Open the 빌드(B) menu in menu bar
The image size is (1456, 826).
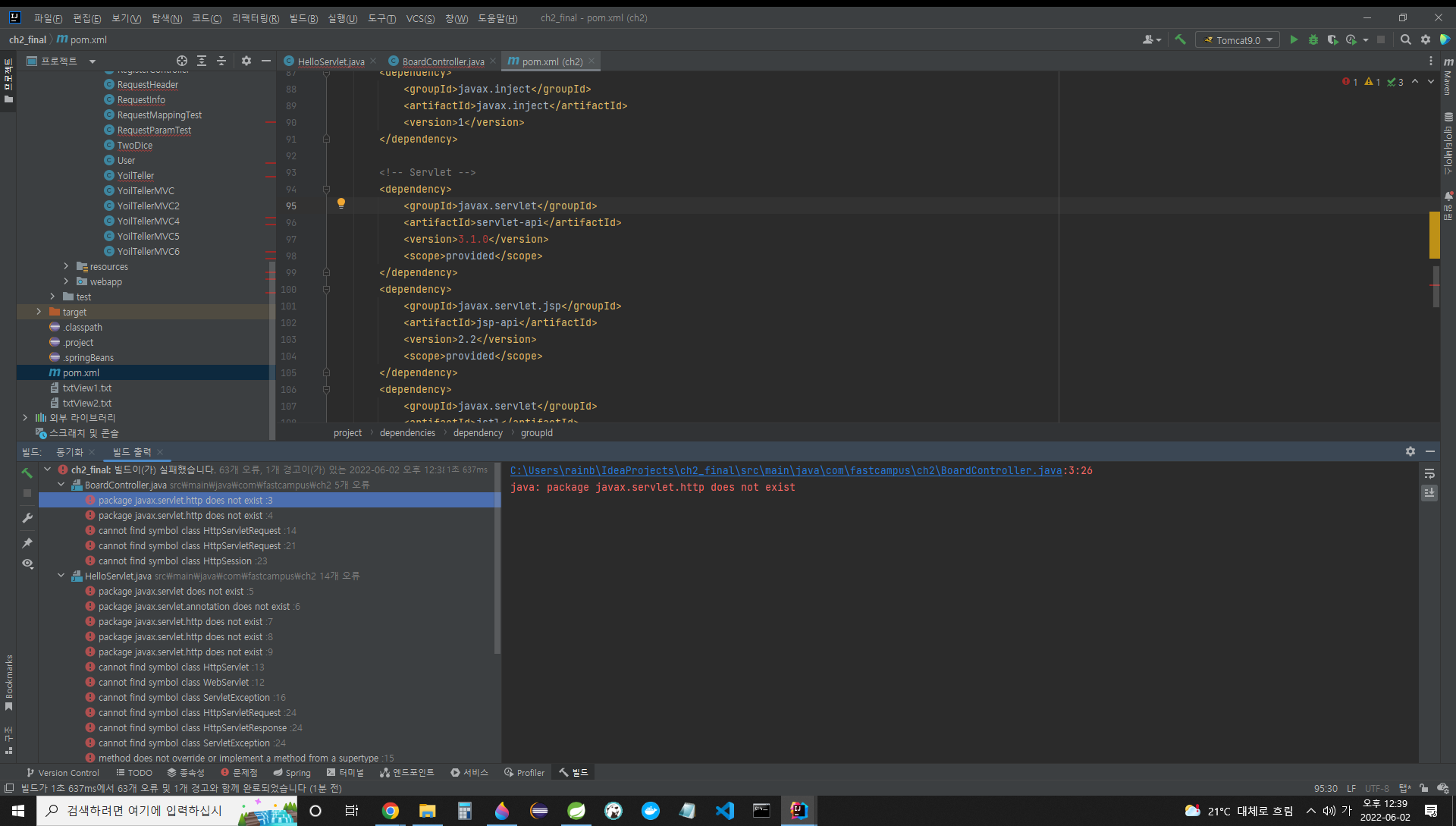tap(303, 18)
